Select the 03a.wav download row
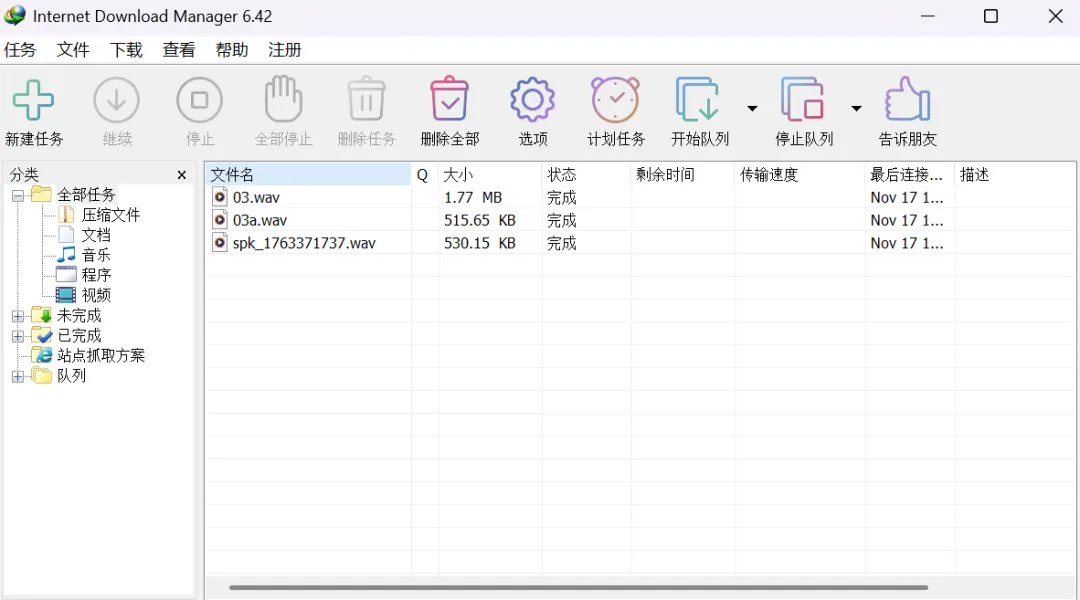1080x600 pixels. click(641, 220)
